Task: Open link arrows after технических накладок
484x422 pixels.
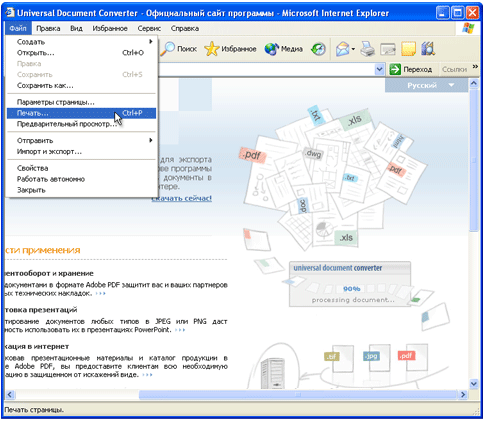Action: 100,294
